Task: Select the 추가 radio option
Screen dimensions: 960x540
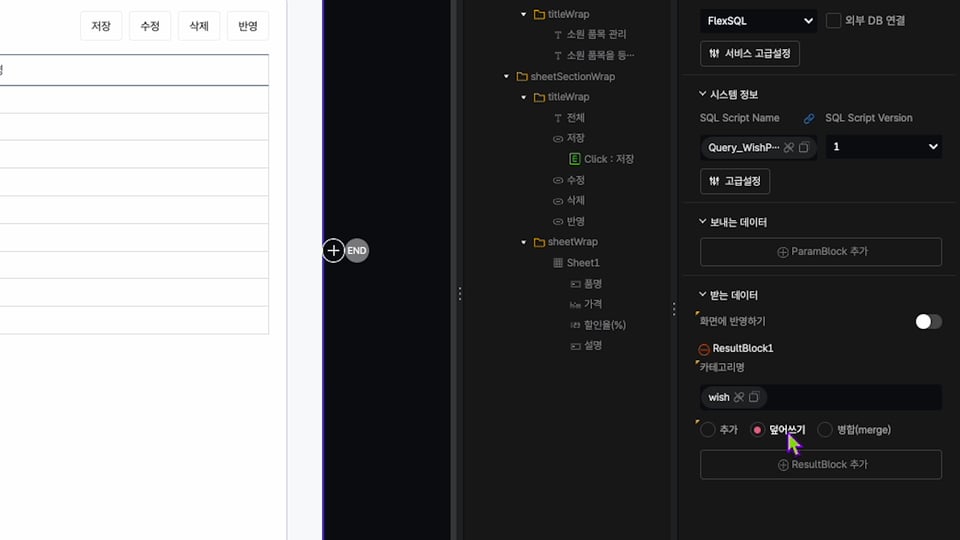Action: tap(708, 430)
